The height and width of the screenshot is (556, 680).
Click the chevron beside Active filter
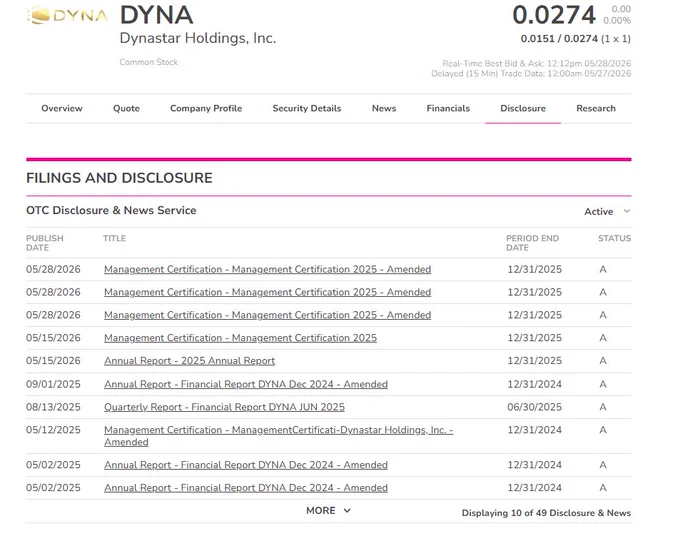627,211
